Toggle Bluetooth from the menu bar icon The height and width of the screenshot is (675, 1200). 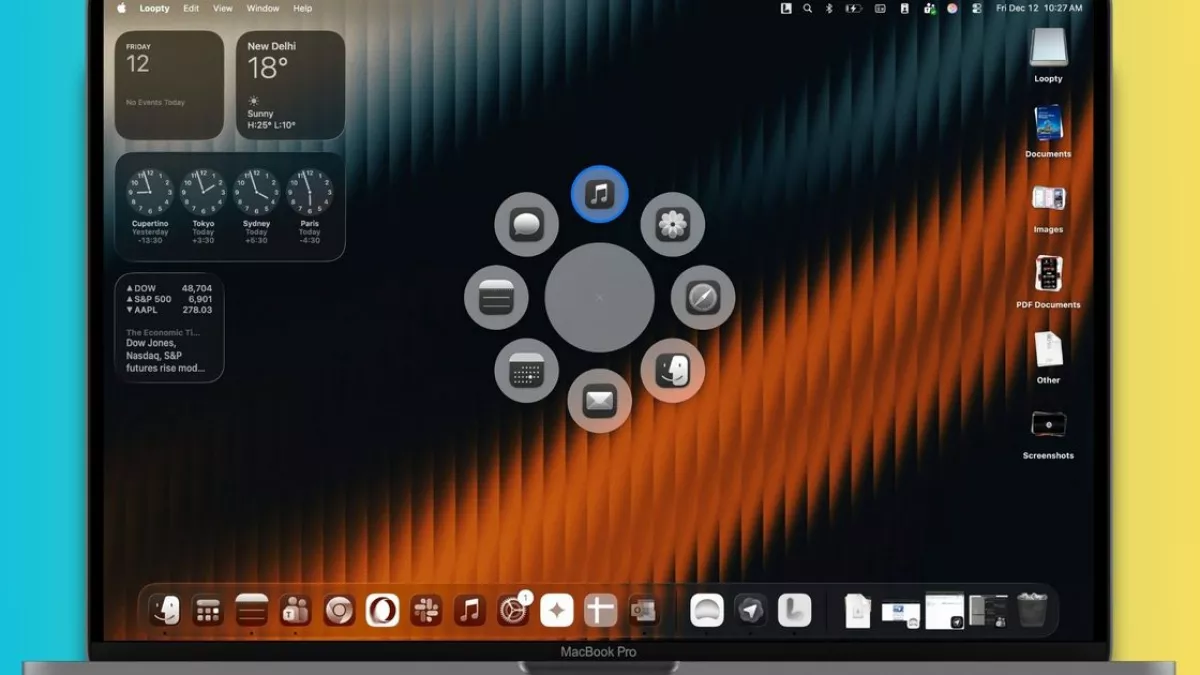829,8
